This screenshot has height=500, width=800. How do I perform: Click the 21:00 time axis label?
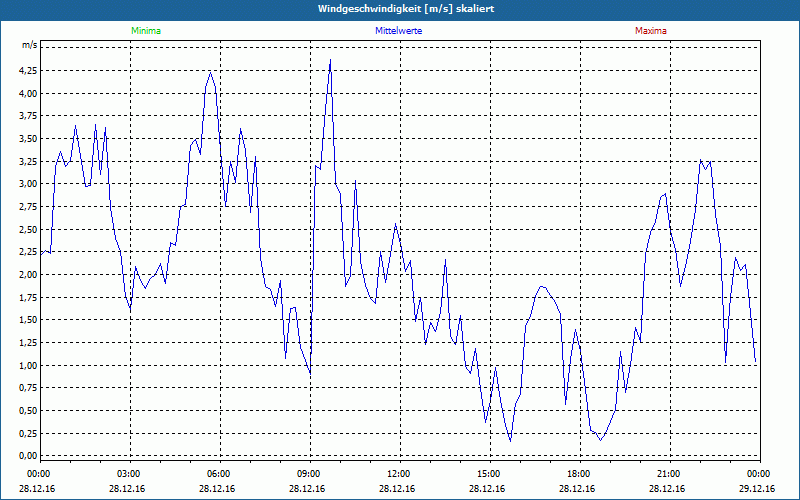click(x=669, y=474)
